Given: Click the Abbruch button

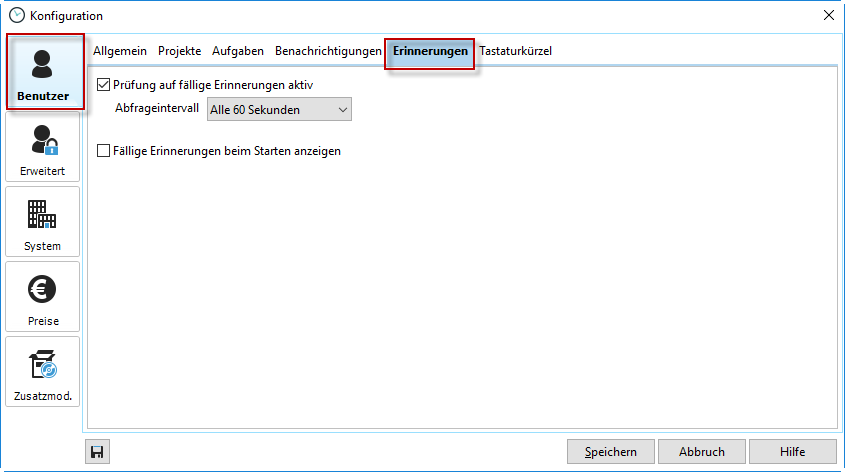Looking at the screenshot, I should tap(701, 452).
